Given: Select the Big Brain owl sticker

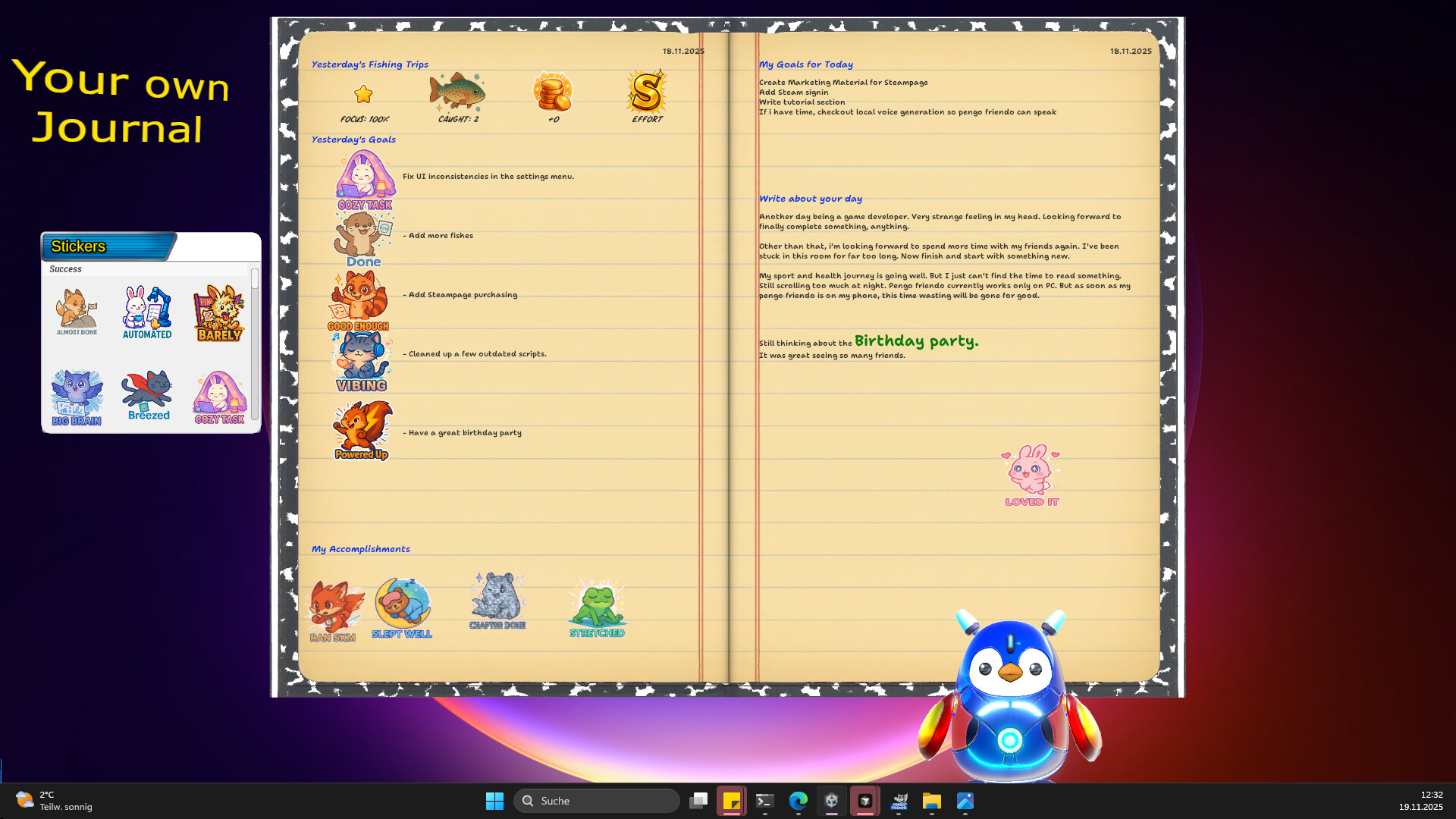Looking at the screenshot, I should (x=76, y=393).
